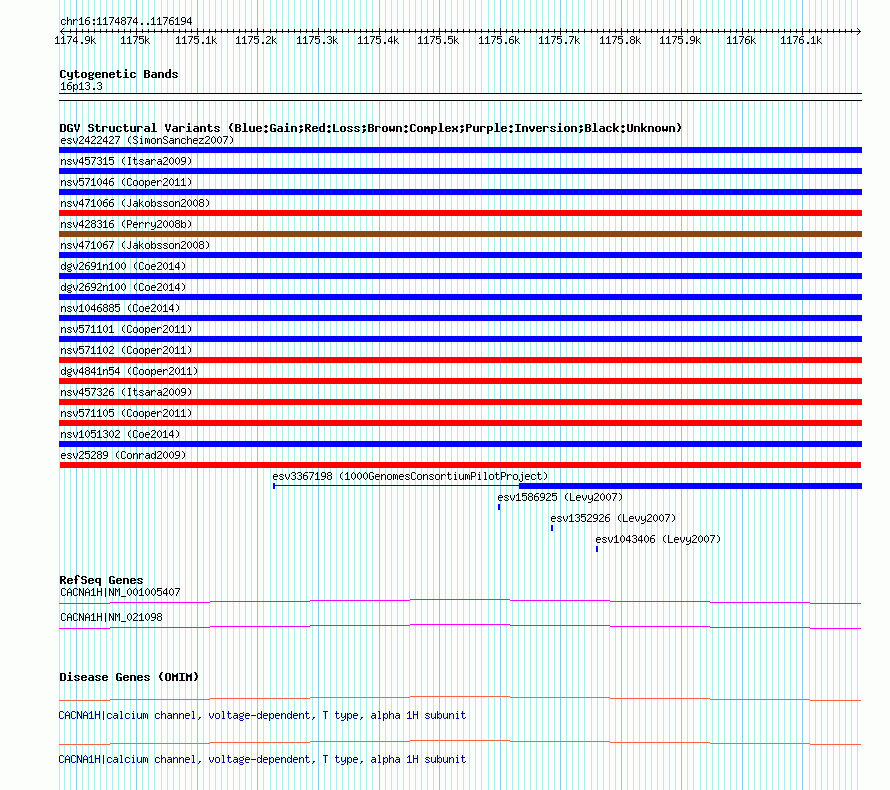Click the 16p13.3 band label
Viewport: 890px width, 790px height.
(82, 86)
